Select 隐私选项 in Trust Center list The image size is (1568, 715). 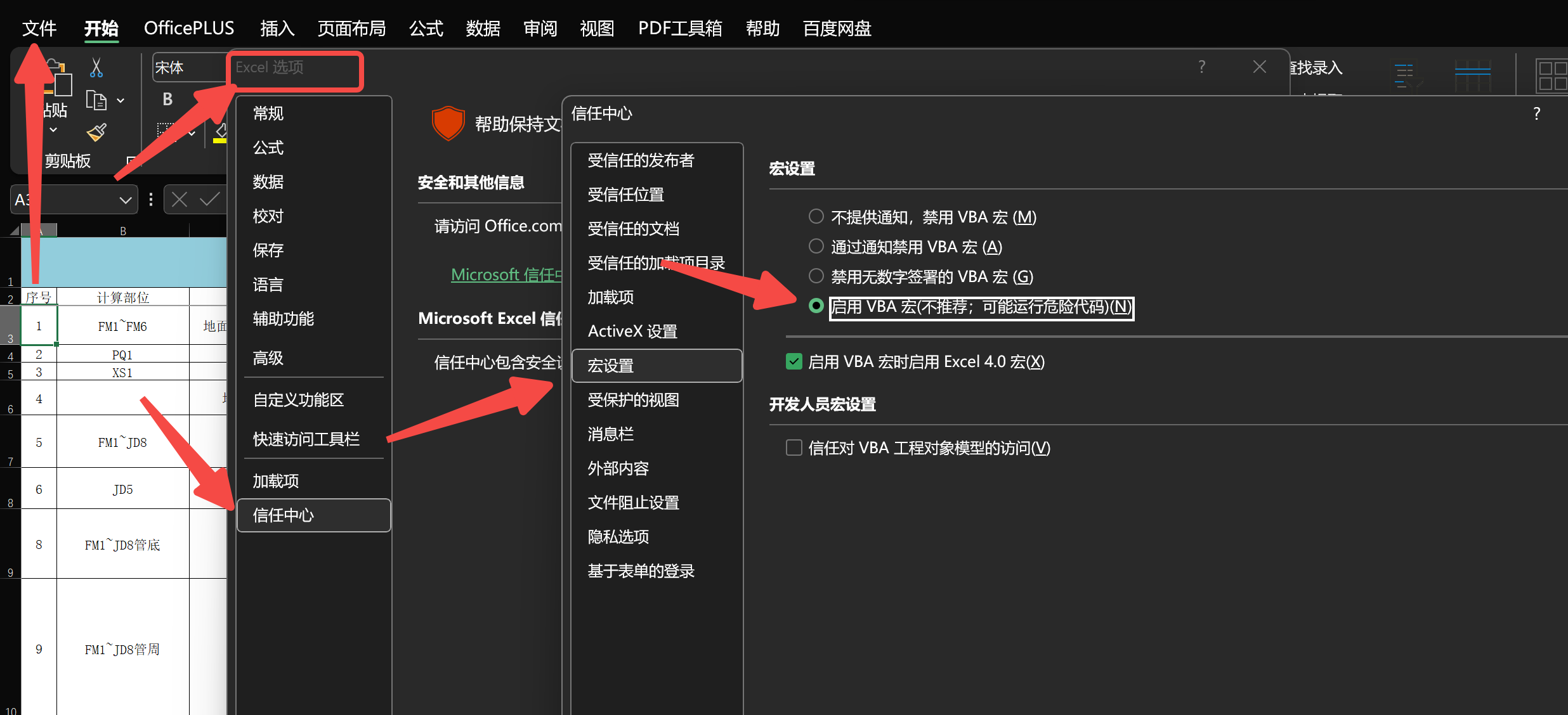click(657, 537)
